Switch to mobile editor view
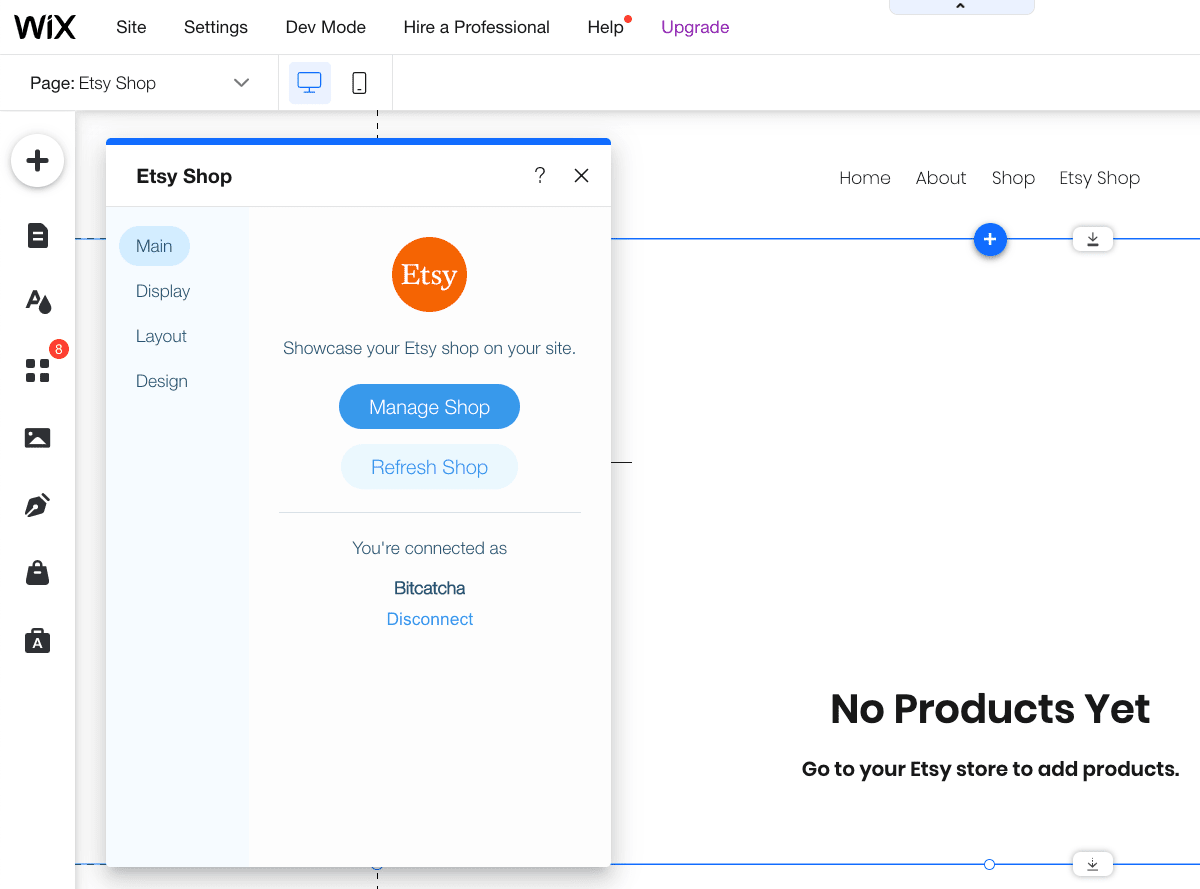 click(359, 83)
